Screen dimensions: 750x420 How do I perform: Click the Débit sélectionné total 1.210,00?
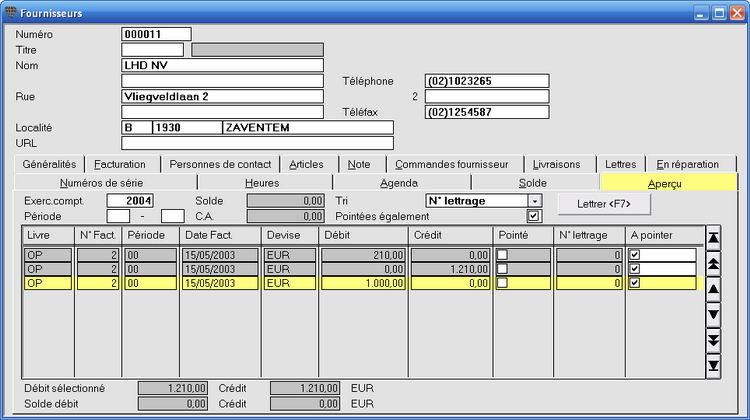pos(173,388)
